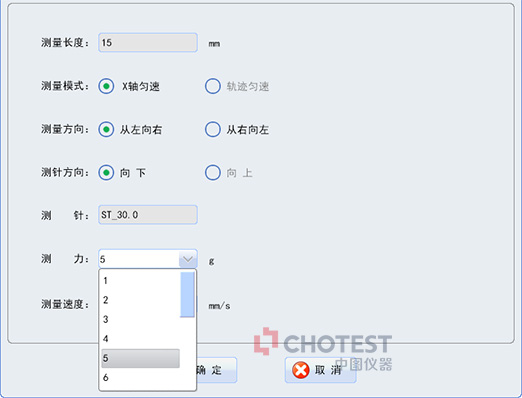Pick 3 from the force list
Screen dimensions: 522x398
(x=140, y=319)
